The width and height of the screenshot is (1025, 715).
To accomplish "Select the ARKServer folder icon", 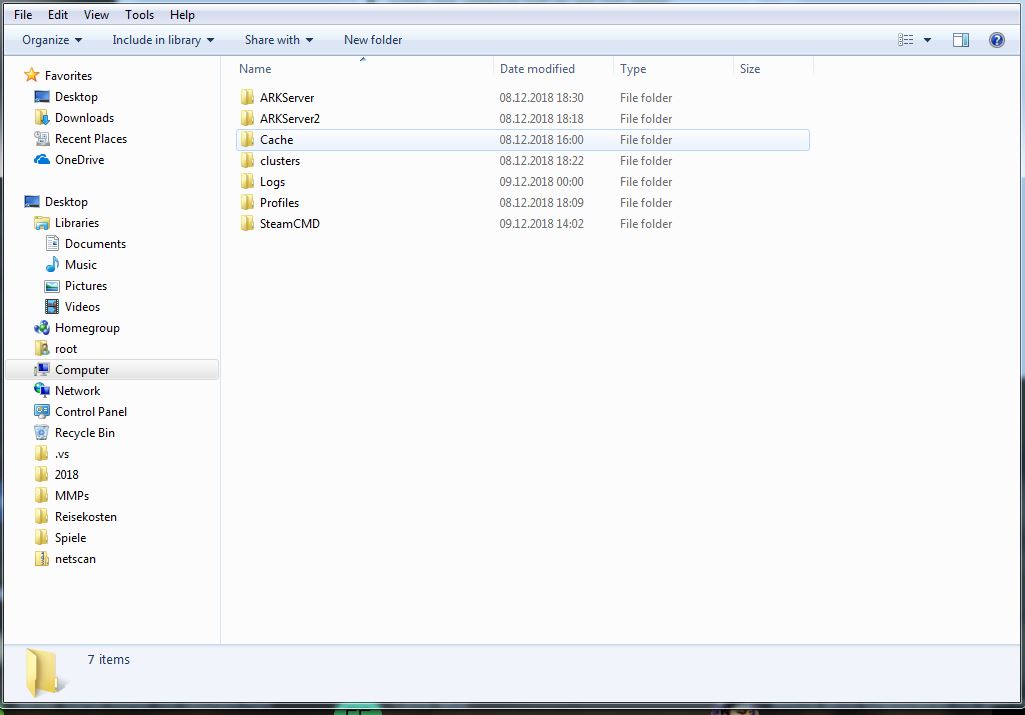I will tap(247, 97).
